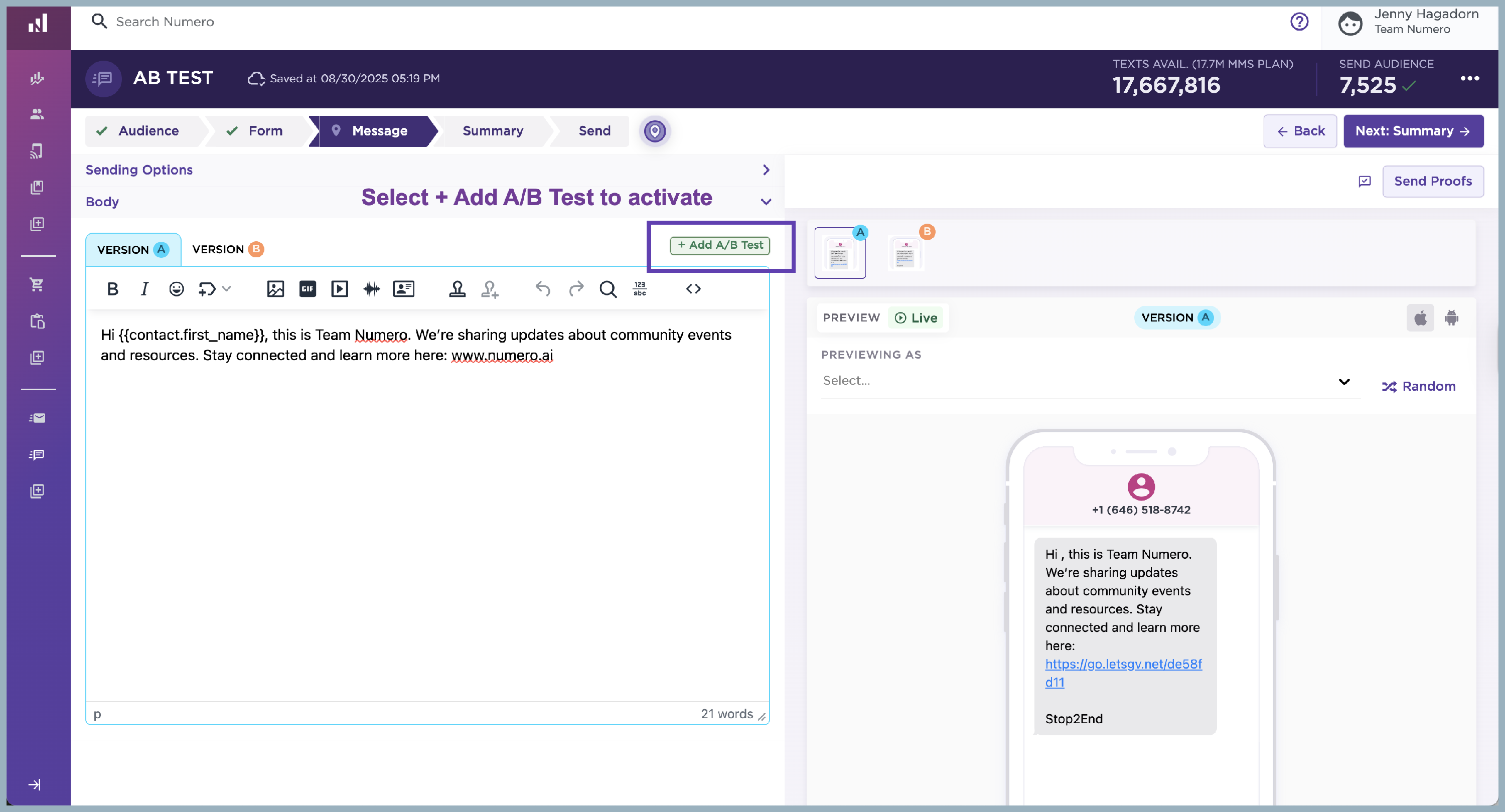This screenshot has height=812, width=1505.
Task: Go to the Summary step
Action: tap(493, 131)
